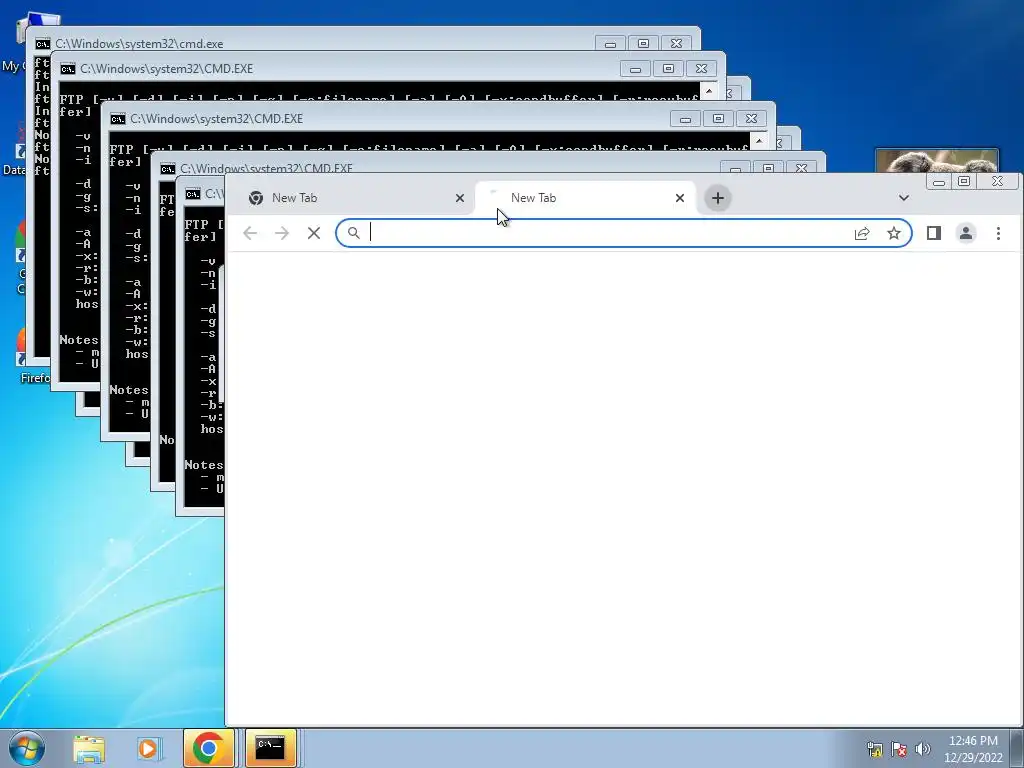1024x768 pixels.
Task: Click the system icon of second CMD.EXE window
Action: 67,69
